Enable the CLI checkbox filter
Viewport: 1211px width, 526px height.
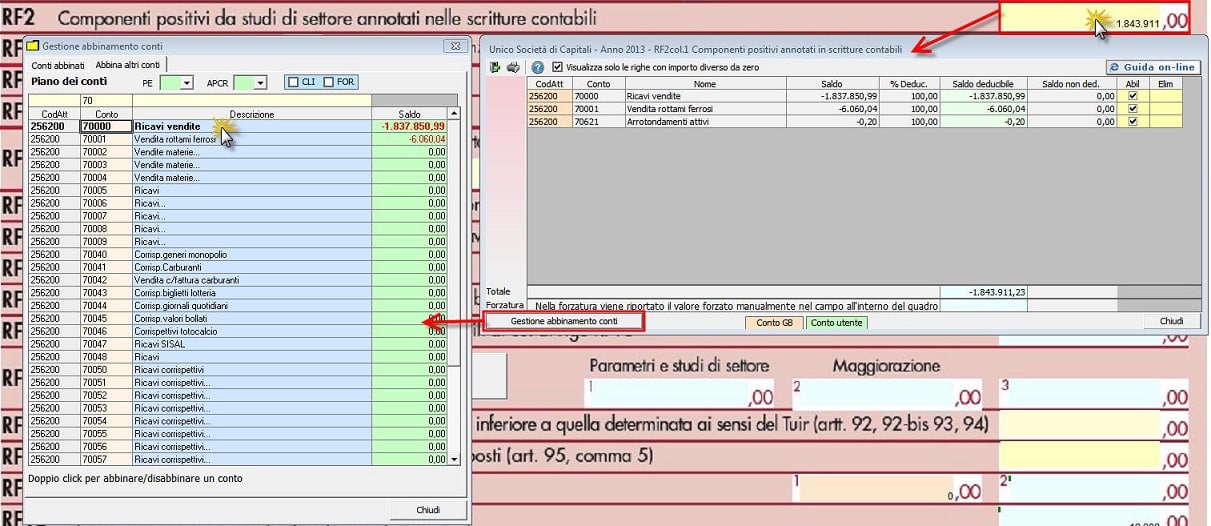pos(294,83)
